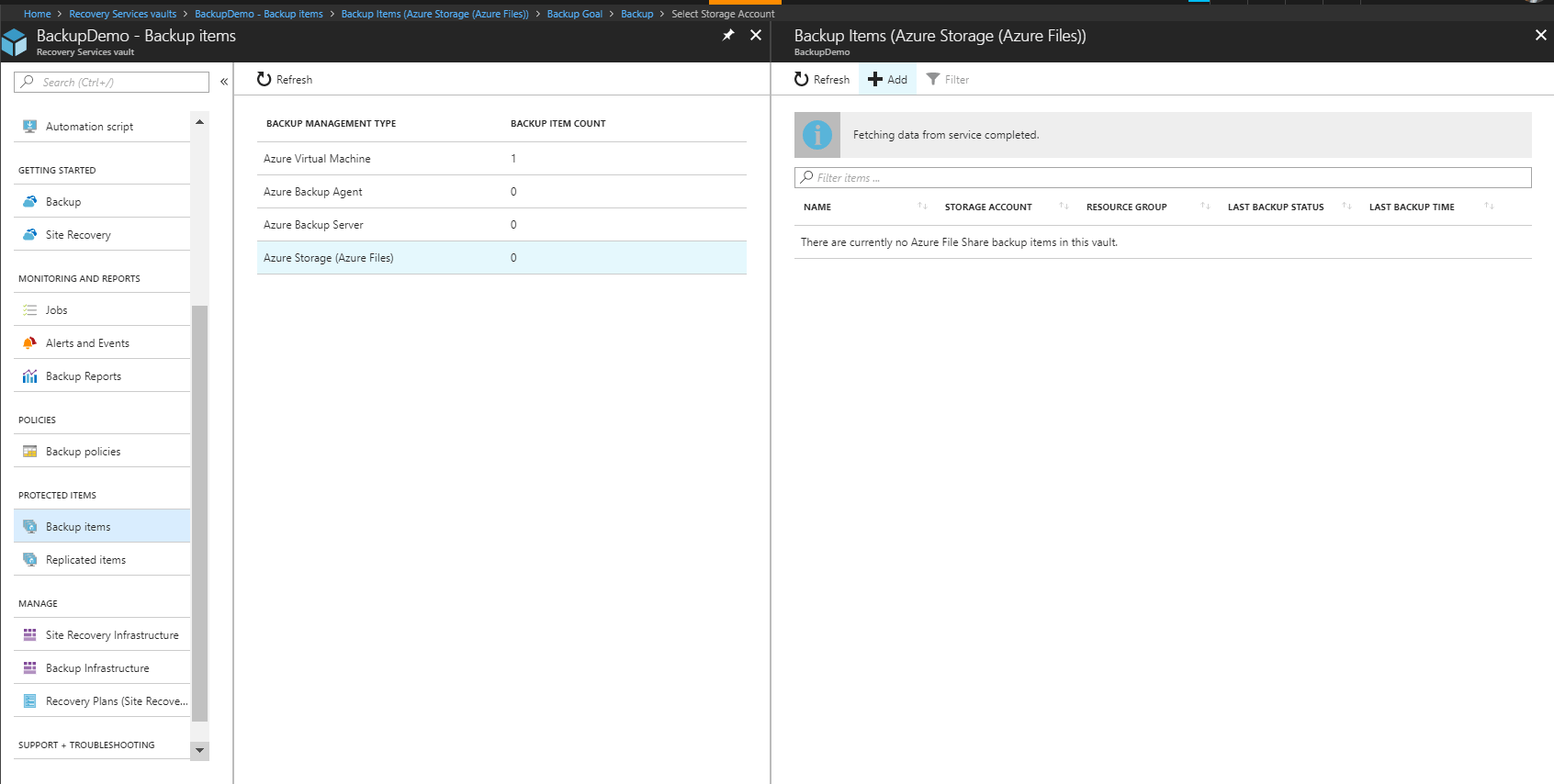Sort by Last Backup Time column arrows

pyautogui.click(x=1489, y=206)
